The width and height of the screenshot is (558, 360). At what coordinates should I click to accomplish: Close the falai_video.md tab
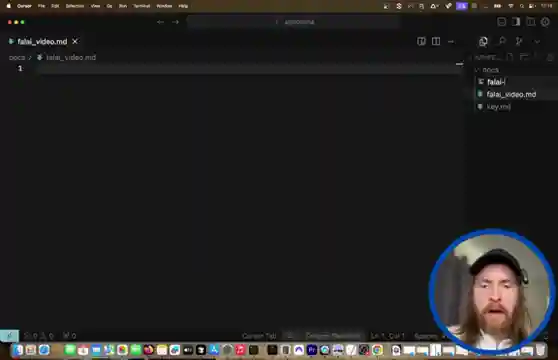(75, 42)
